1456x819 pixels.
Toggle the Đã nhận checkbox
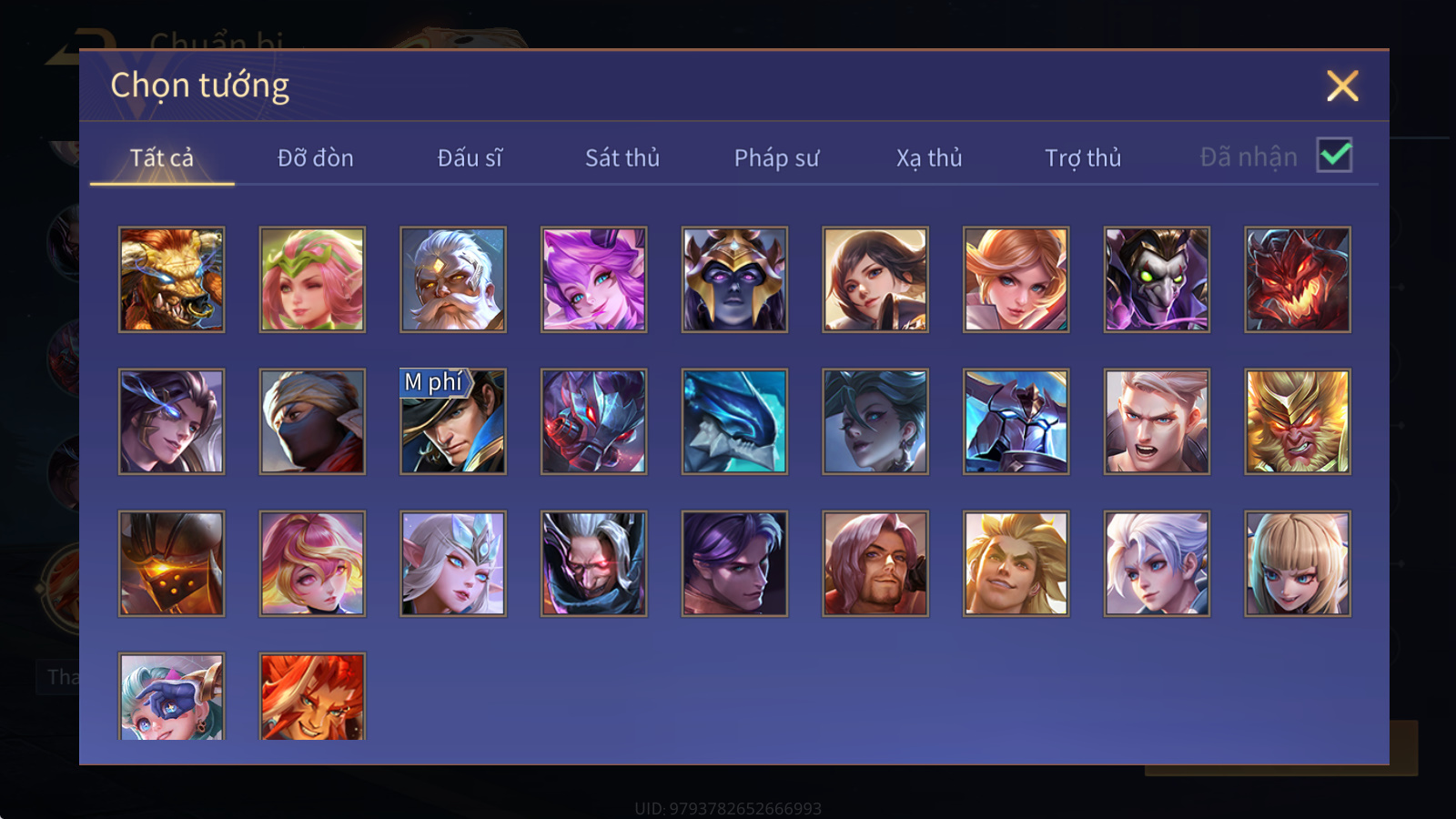(1334, 155)
